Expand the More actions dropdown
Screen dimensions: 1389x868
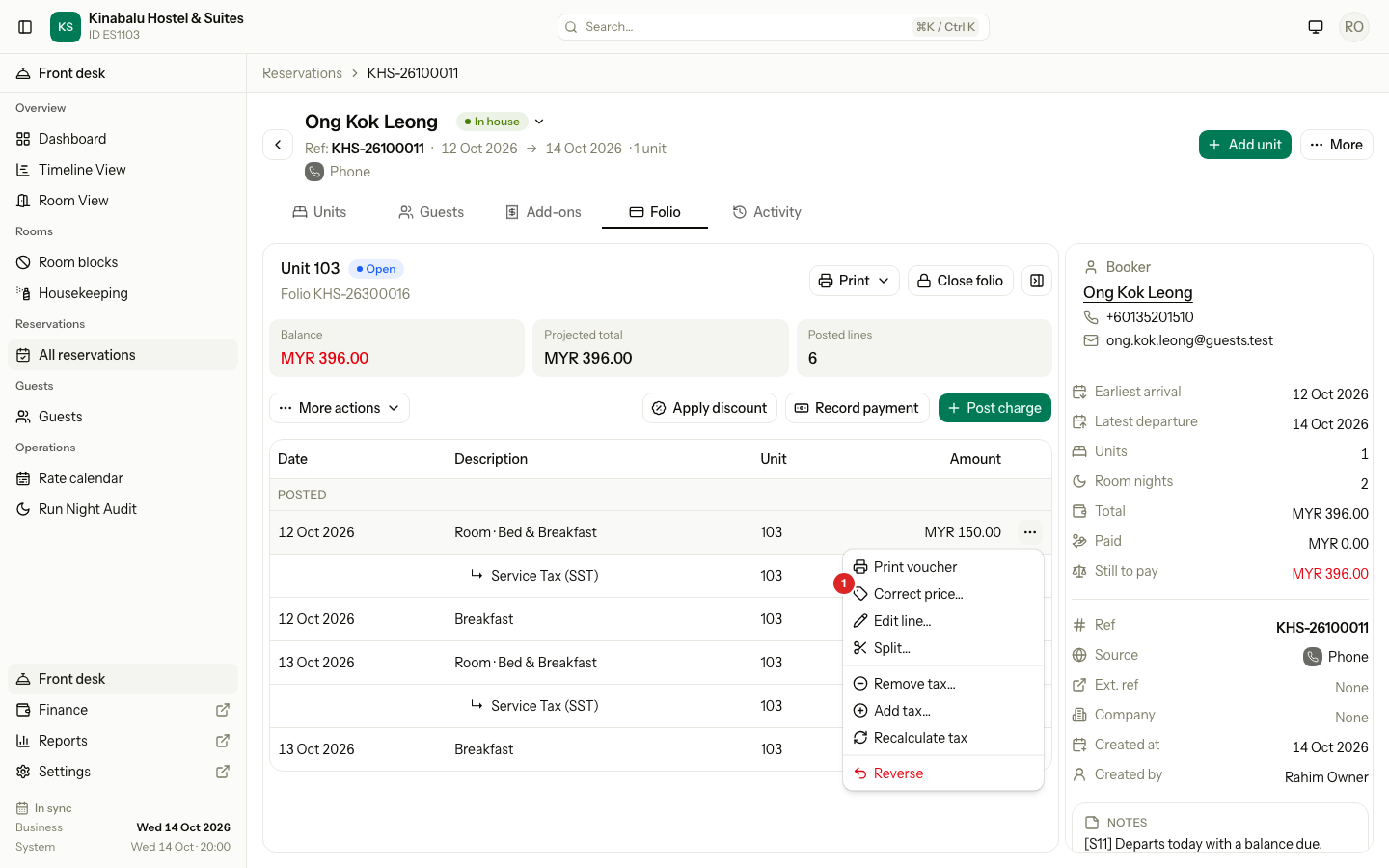(340, 408)
